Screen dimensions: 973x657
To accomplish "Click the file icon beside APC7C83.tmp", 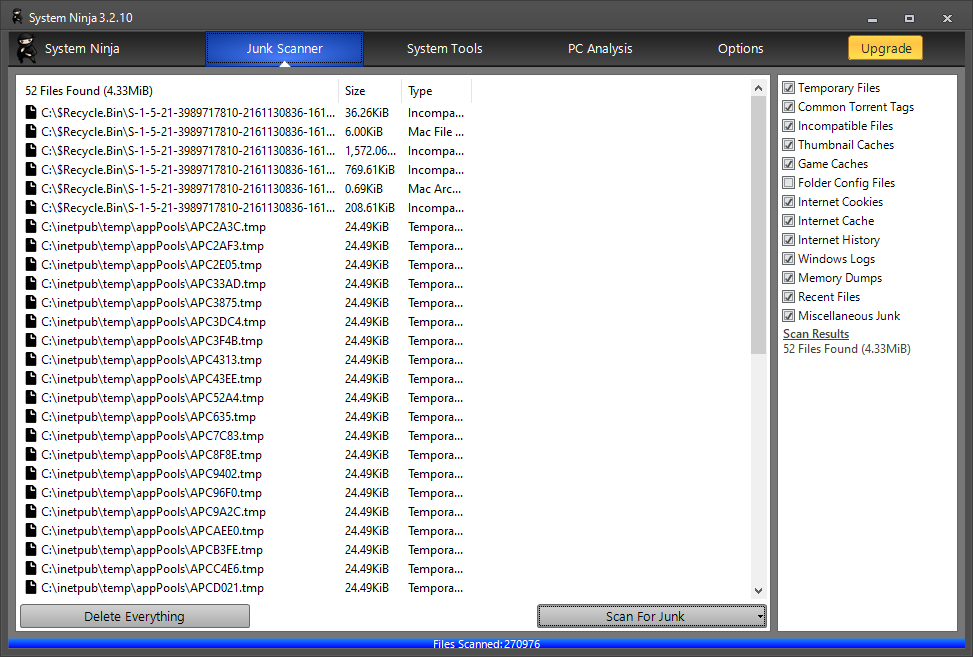I will click(30, 436).
